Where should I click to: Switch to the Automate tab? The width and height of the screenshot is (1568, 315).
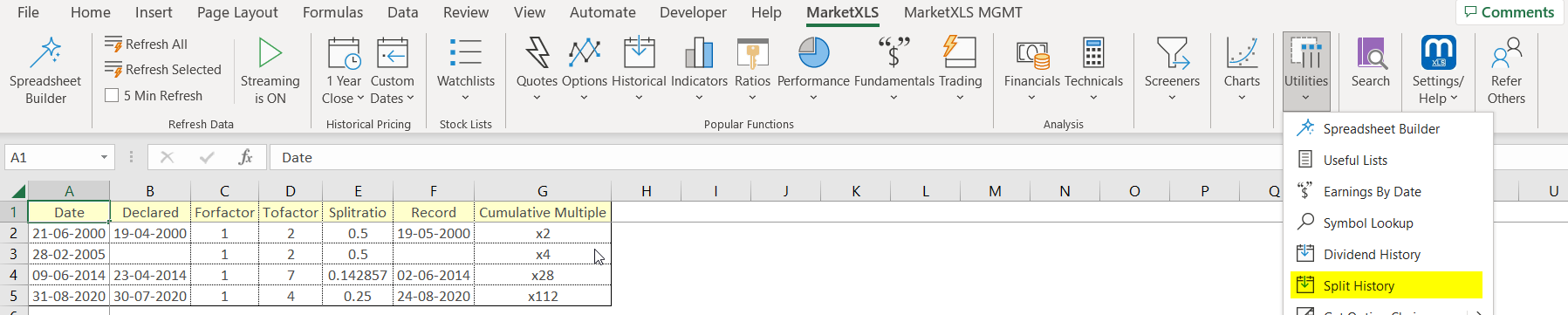pyautogui.click(x=603, y=12)
